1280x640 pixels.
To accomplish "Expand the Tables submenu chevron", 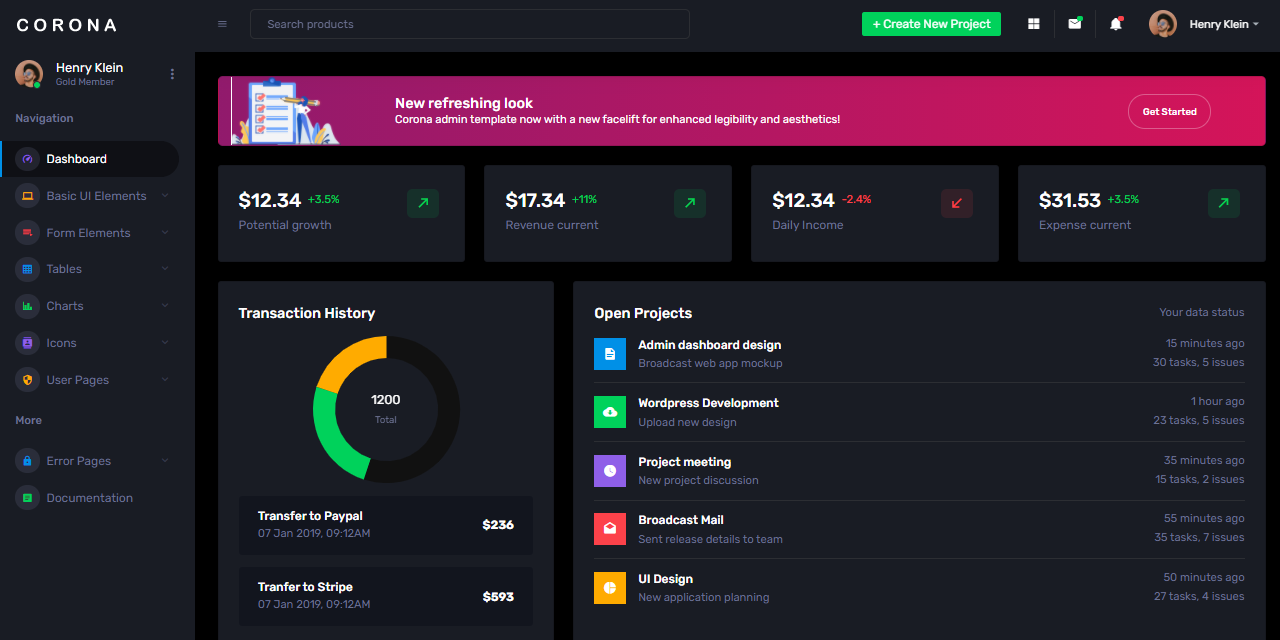I will point(165,269).
